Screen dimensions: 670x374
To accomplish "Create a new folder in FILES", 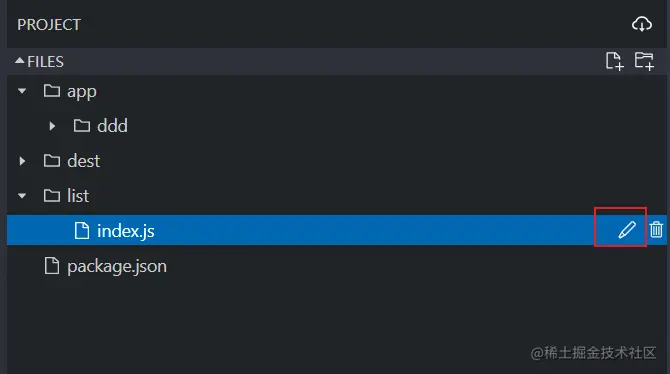I will pyautogui.click(x=644, y=61).
